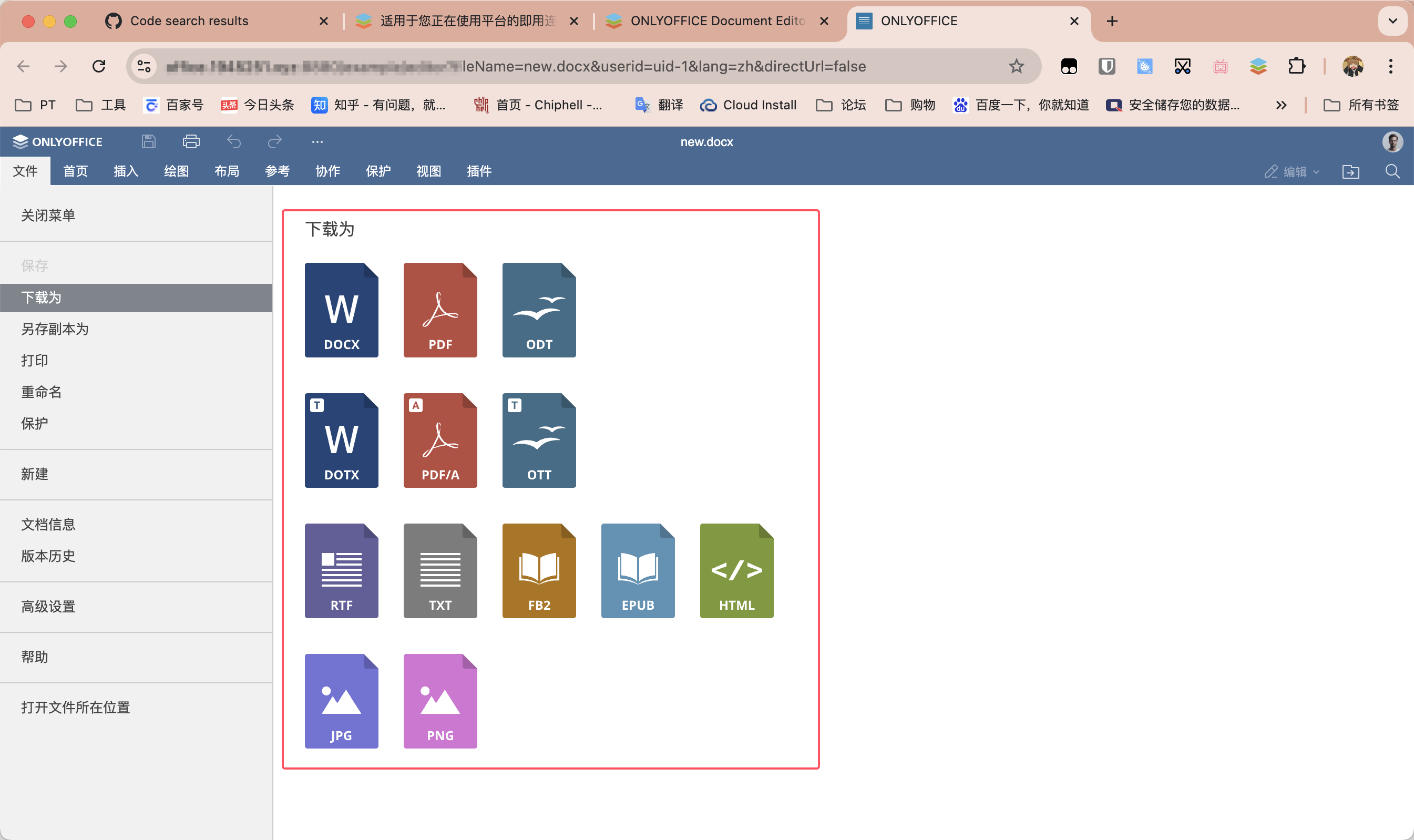Expand the PT bookmarks folder
Screen dimensions: 1414x840
pyautogui.click(x=35, y=105)
